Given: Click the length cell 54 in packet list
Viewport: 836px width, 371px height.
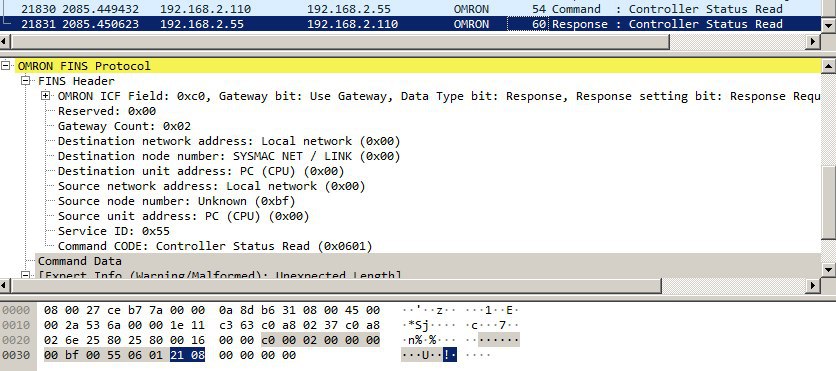Looking at the screenshot, I should [x=538, y=9].
